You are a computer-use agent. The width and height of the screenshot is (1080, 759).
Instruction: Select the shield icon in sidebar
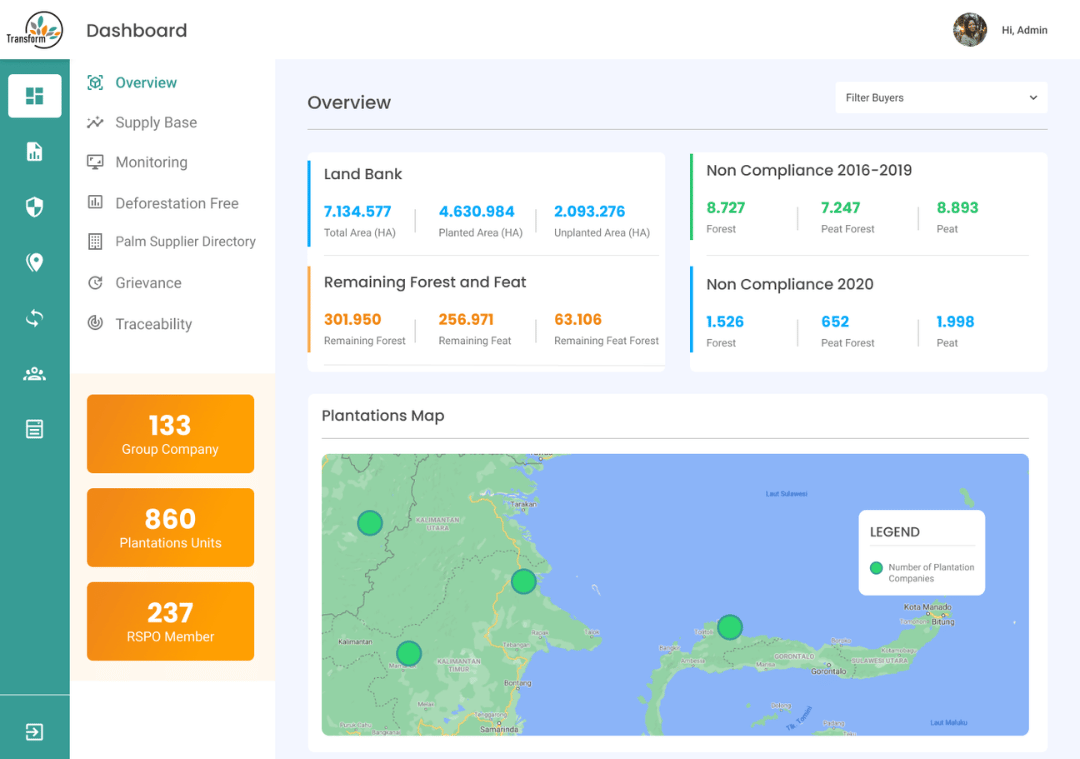pos(35,207)
